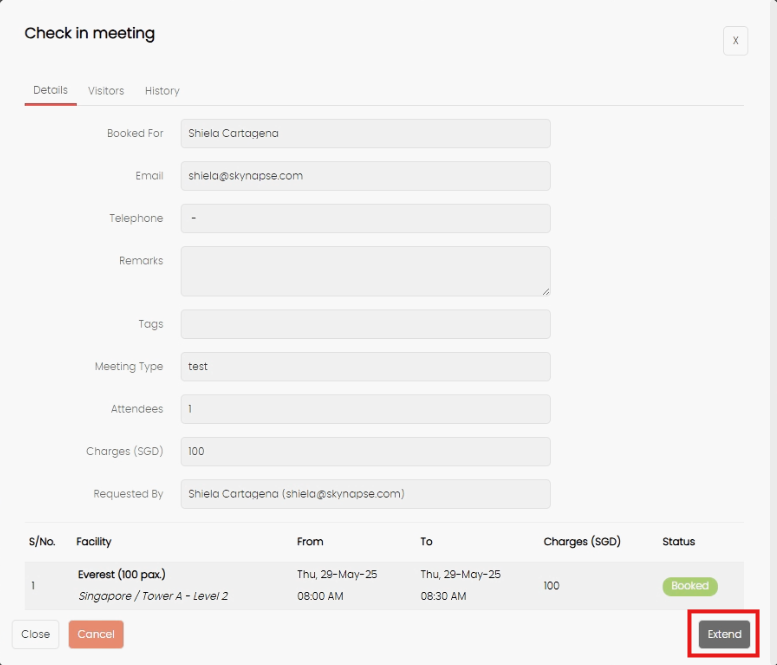Screen dimensions: 777x665
Task: Click the Attendees field
Action: pos(366,409)
